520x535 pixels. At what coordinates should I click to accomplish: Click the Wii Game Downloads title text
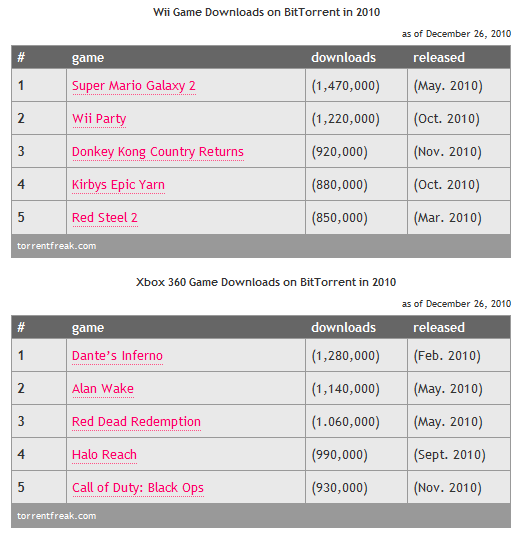(x=266, y=12)
